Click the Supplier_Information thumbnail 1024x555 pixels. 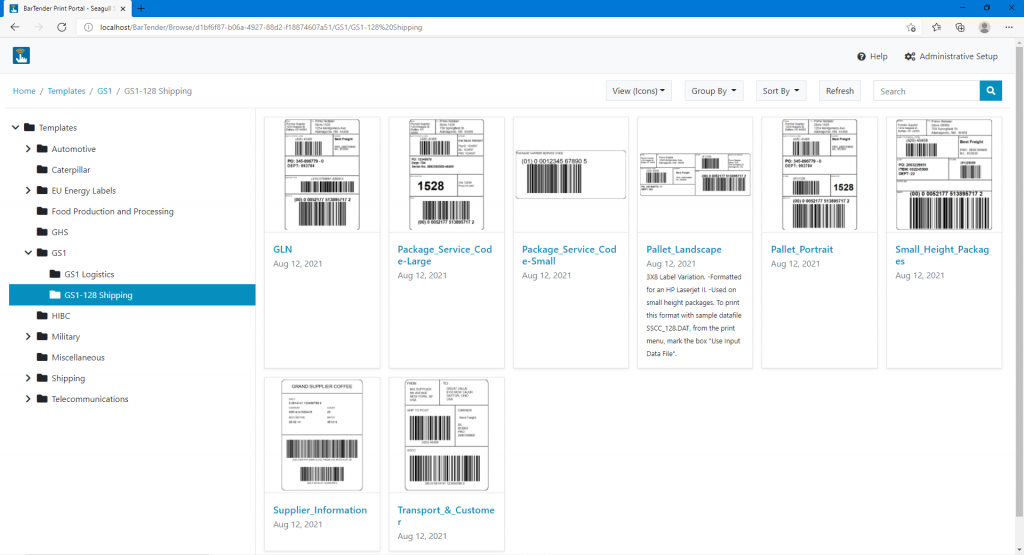[322, 435]
